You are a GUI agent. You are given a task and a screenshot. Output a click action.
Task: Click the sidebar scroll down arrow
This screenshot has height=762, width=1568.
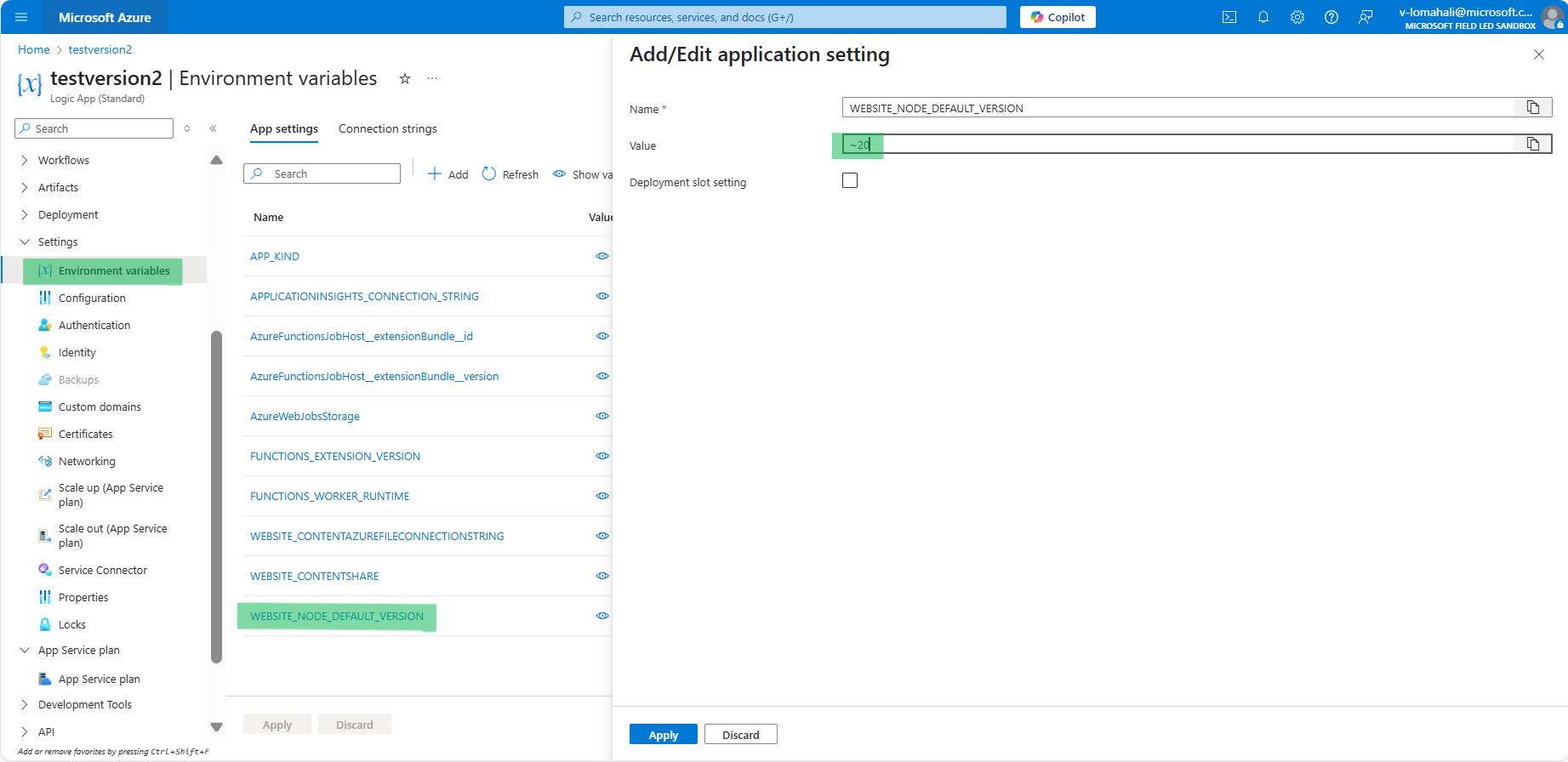coord(216,727)
